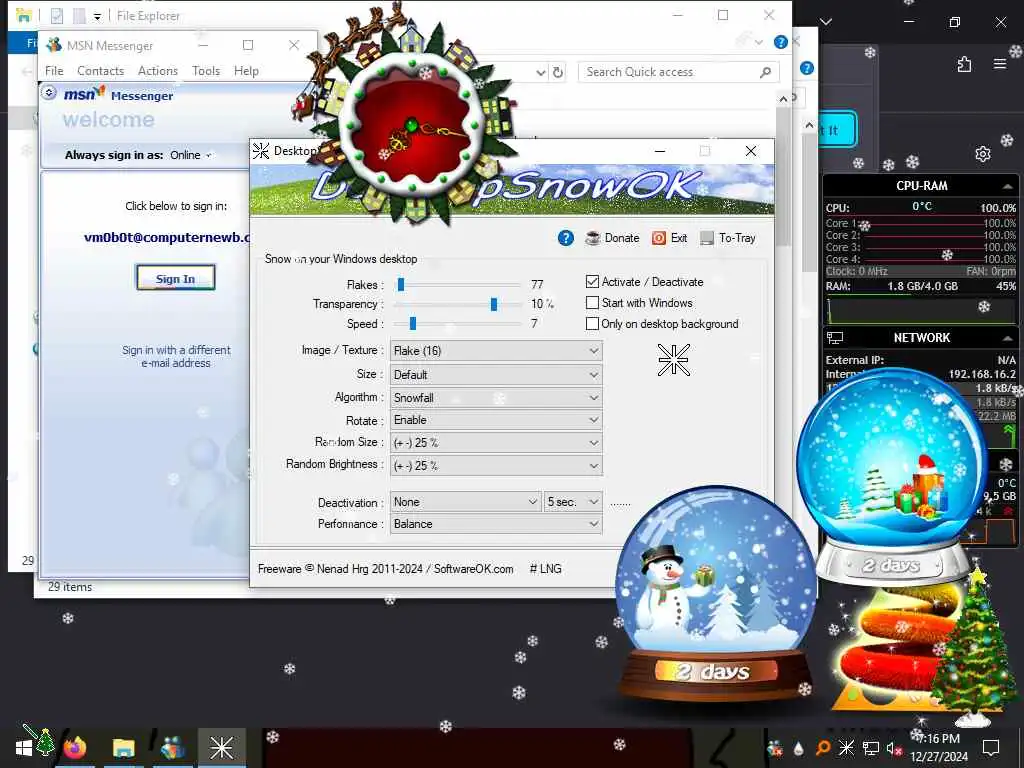The width and height of the screenshot is (1024, 768).
Task: Send DesktopSnowOK To-Tray
Action: click(728, 238)
